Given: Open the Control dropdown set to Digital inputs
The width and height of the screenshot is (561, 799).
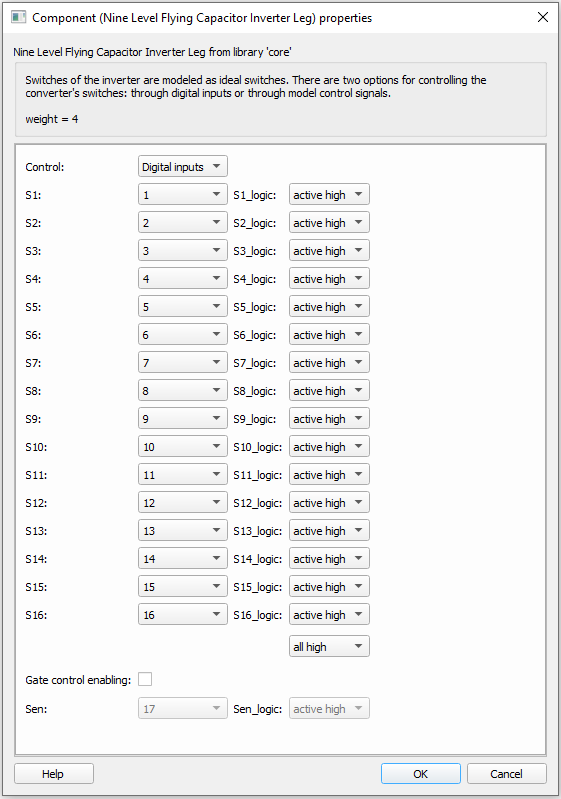Looking at the screenshot, I should pos(183,167).
